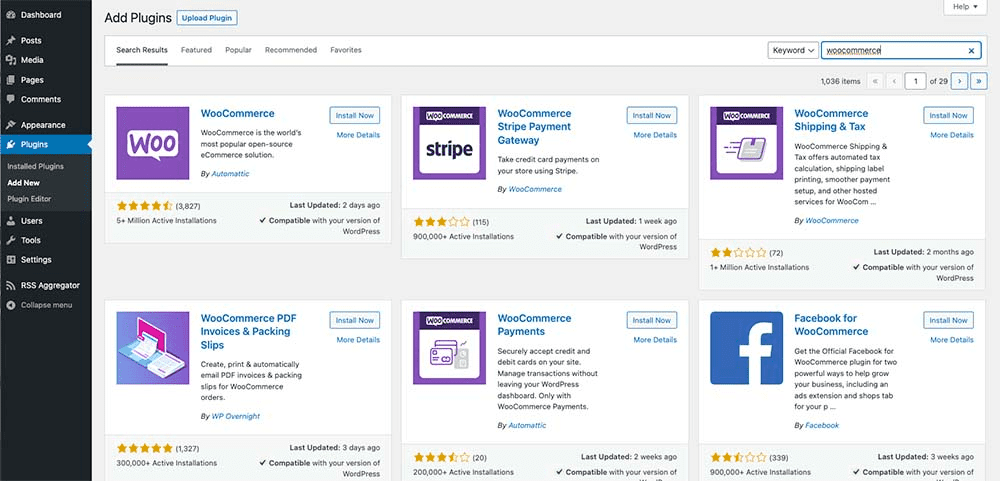
Task: Click the WooCommerce Shipping & Tax icon
Action: [746, 143]
